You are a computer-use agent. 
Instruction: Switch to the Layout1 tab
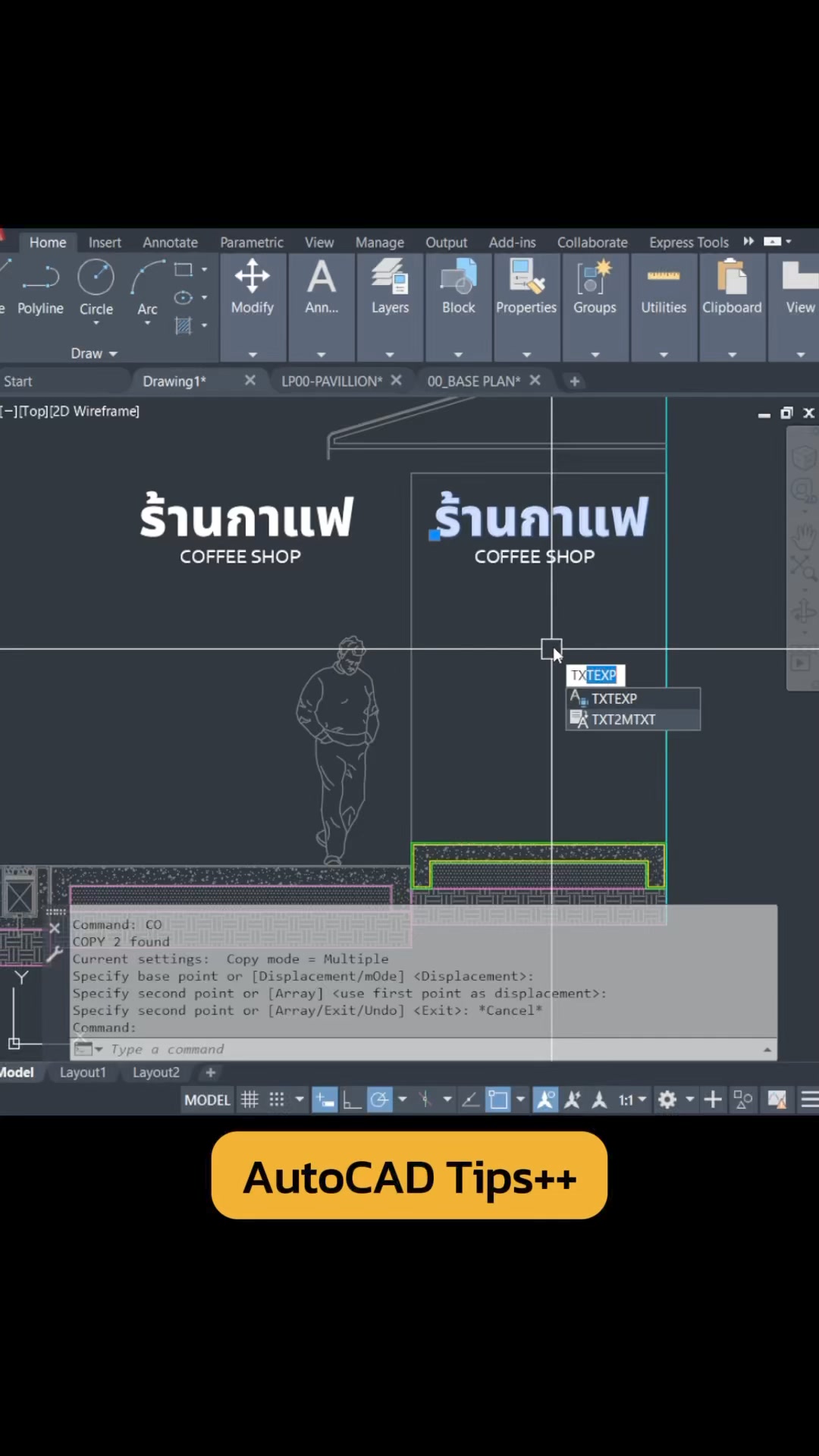point(83,1072)
